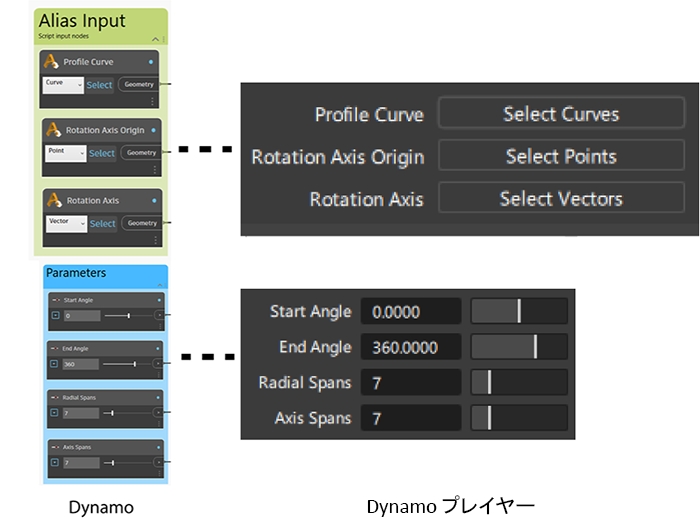Click the slider icon on Radial Spans node
Viewport: 700px width, 518px height.
click(54, 397)
